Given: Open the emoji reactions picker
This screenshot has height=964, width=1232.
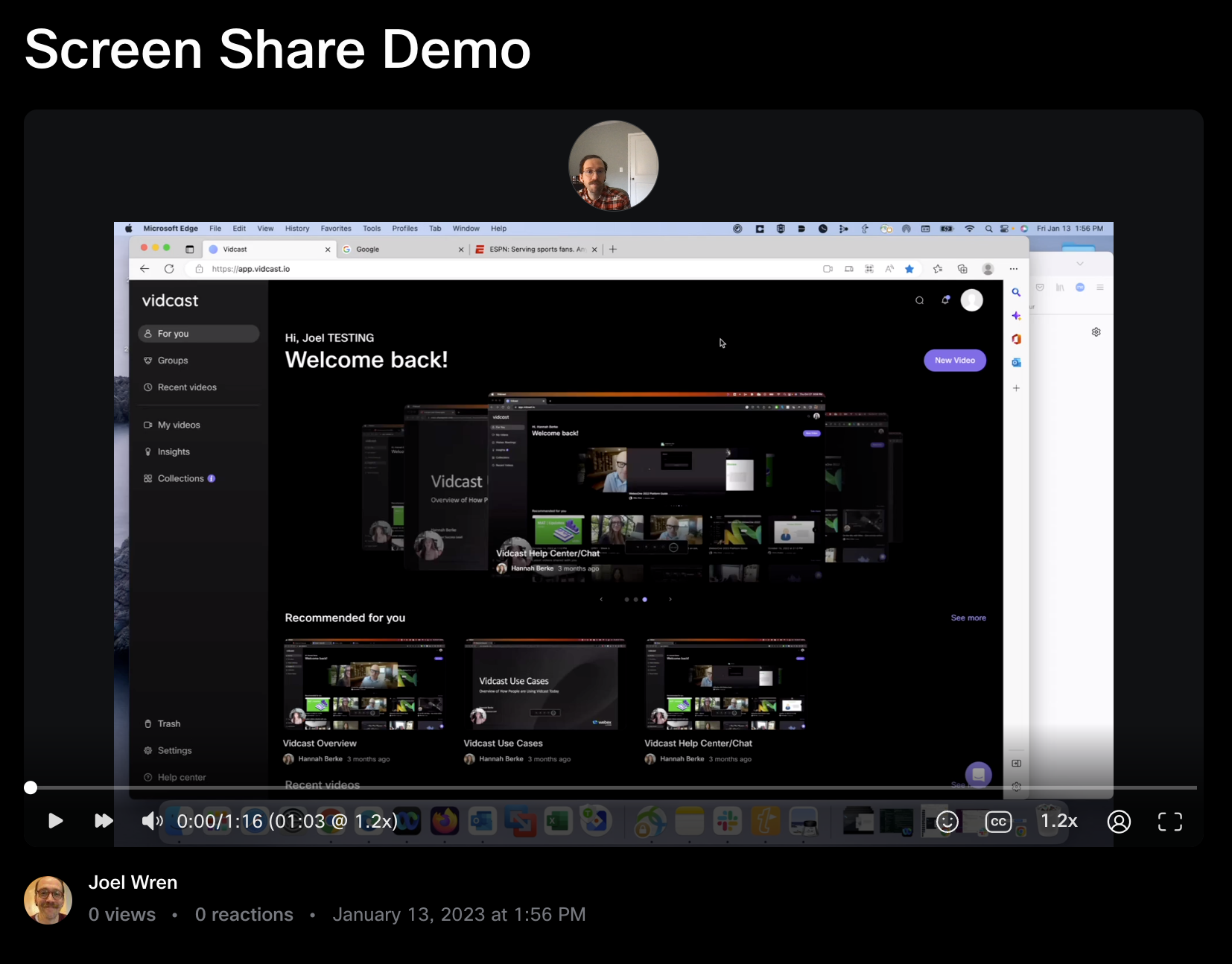Looking at the screenshot, I should [x=947, y=822].
